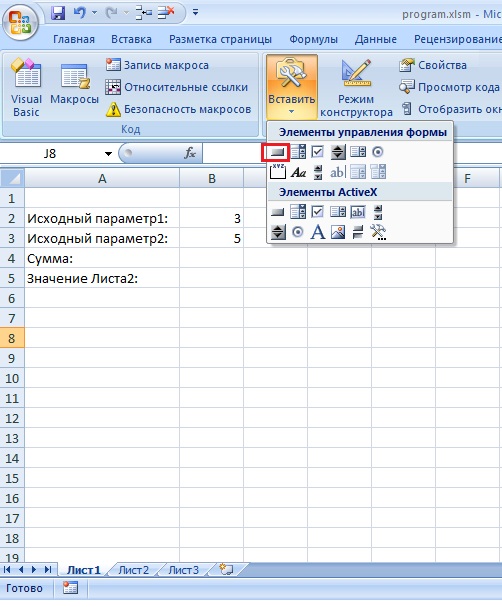Select the form control Combo Box icon
The height and width of the screenshot is (607, 502).
(298, 152)
